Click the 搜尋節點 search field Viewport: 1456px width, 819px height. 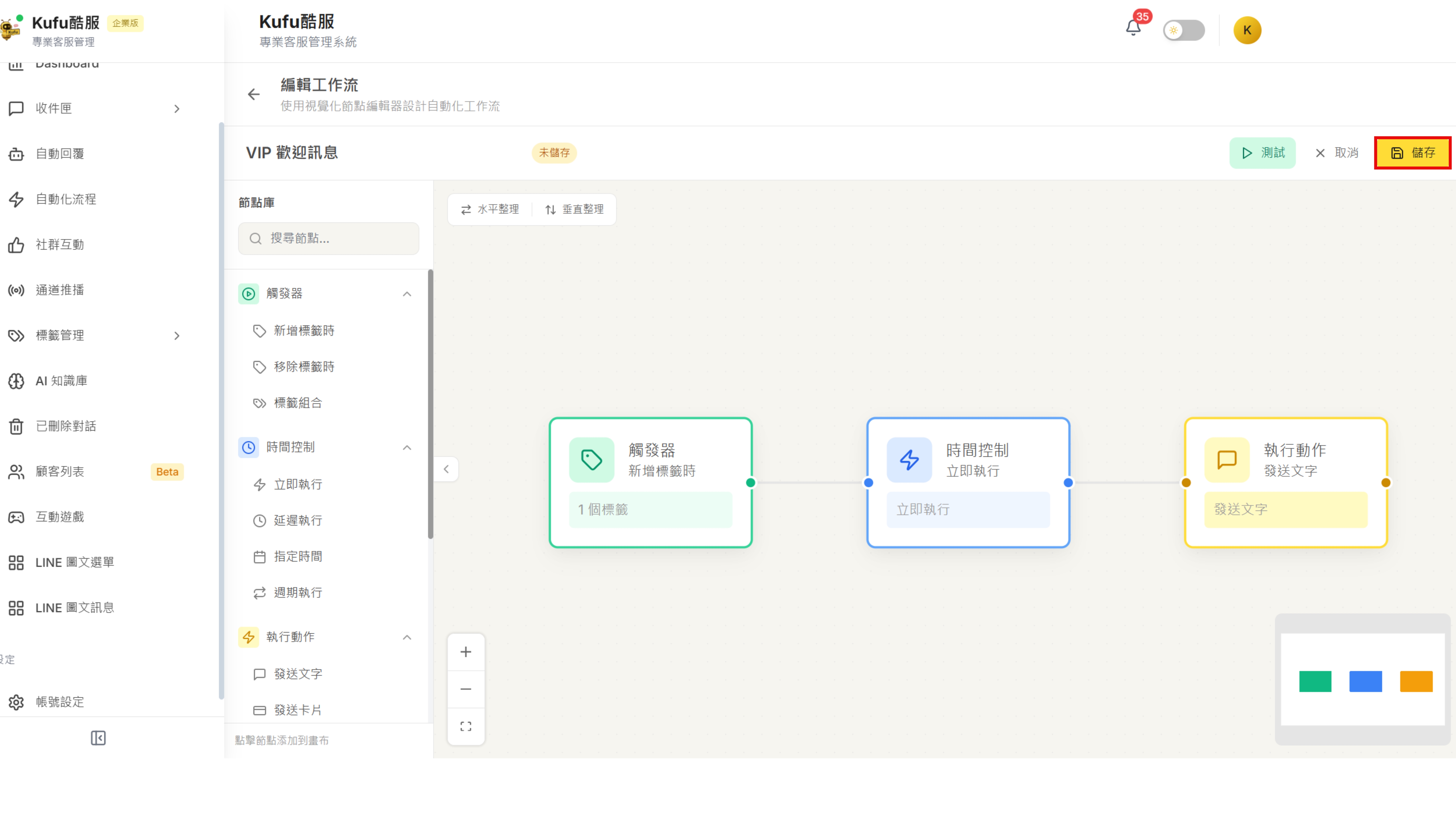coord(328,238)
